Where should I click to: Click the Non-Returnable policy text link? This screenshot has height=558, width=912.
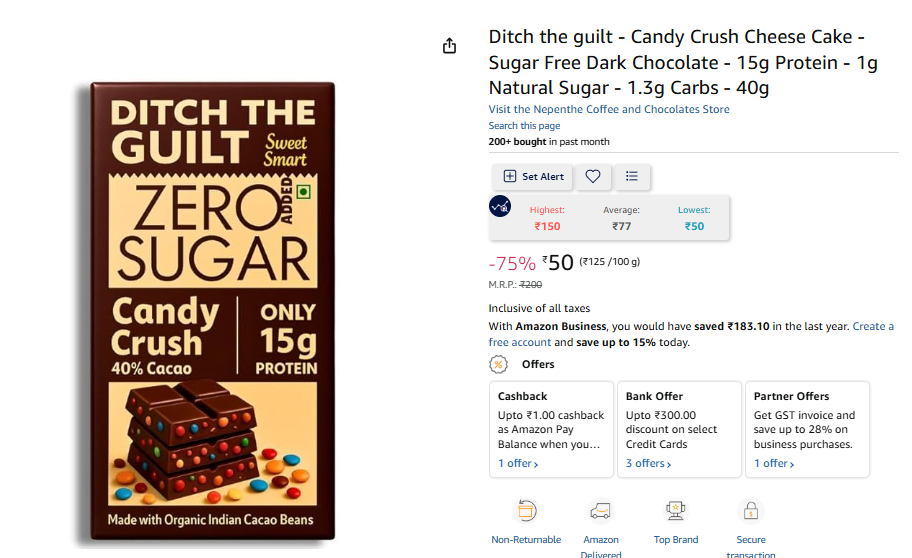[526, 540]
